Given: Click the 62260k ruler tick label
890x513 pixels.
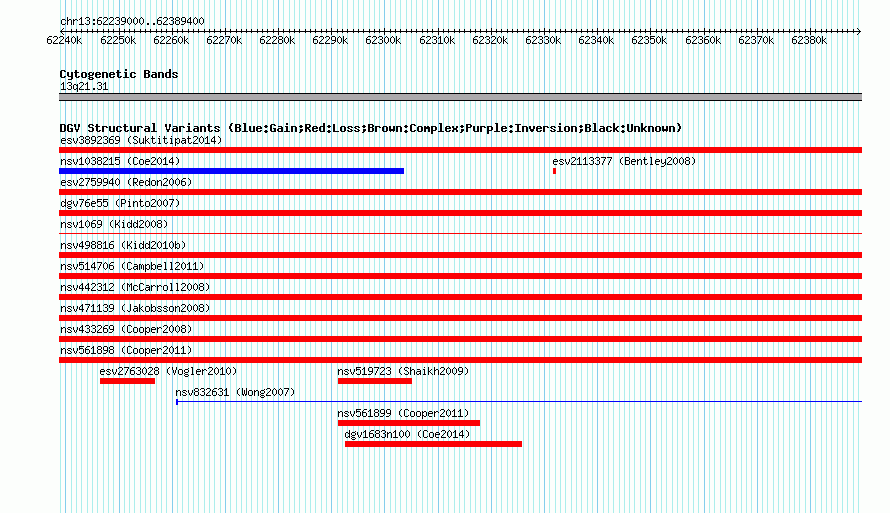Looking at the screenshot, I should (171, 40).
